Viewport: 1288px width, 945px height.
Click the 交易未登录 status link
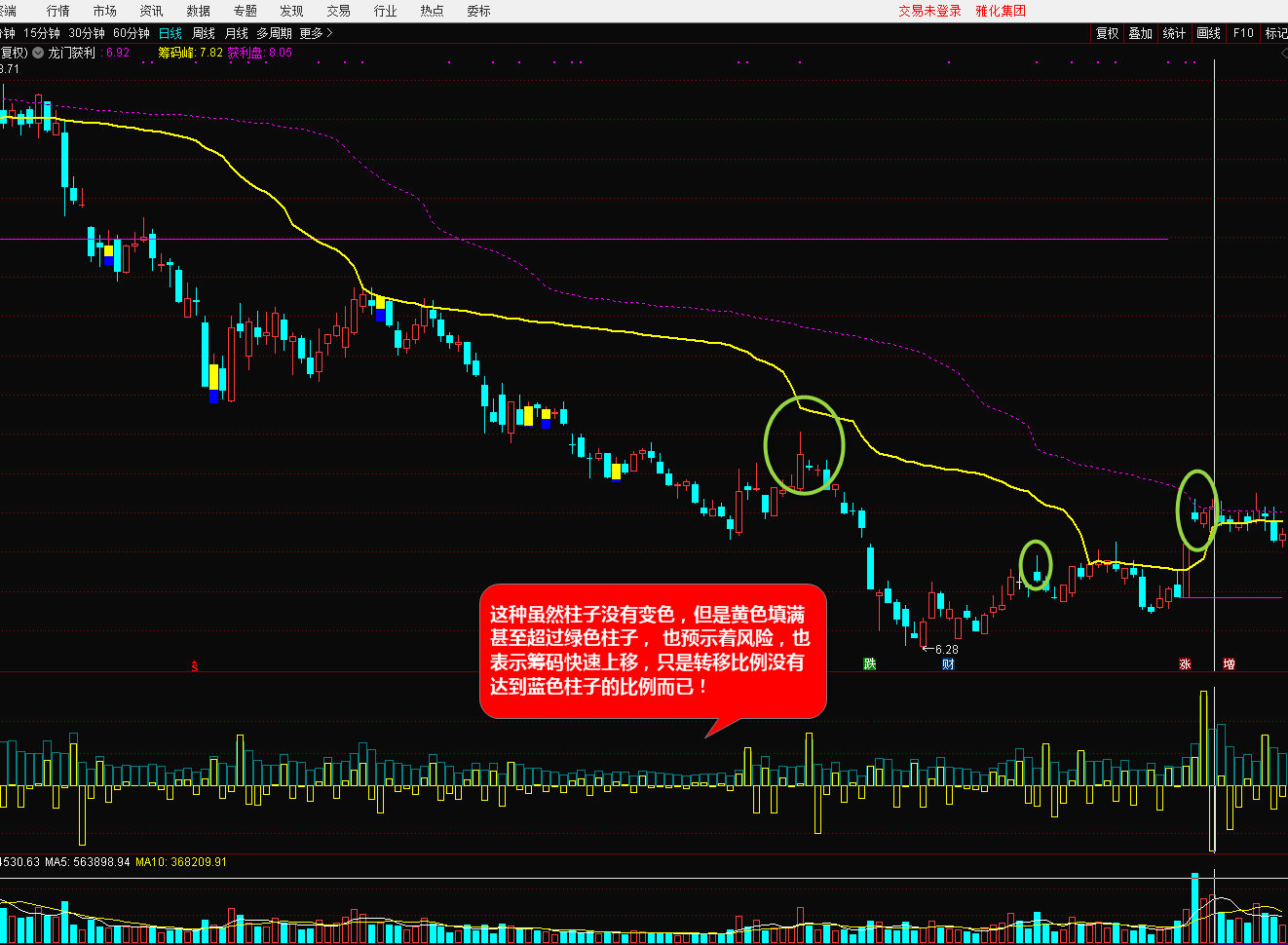click(x=929, y=11)
